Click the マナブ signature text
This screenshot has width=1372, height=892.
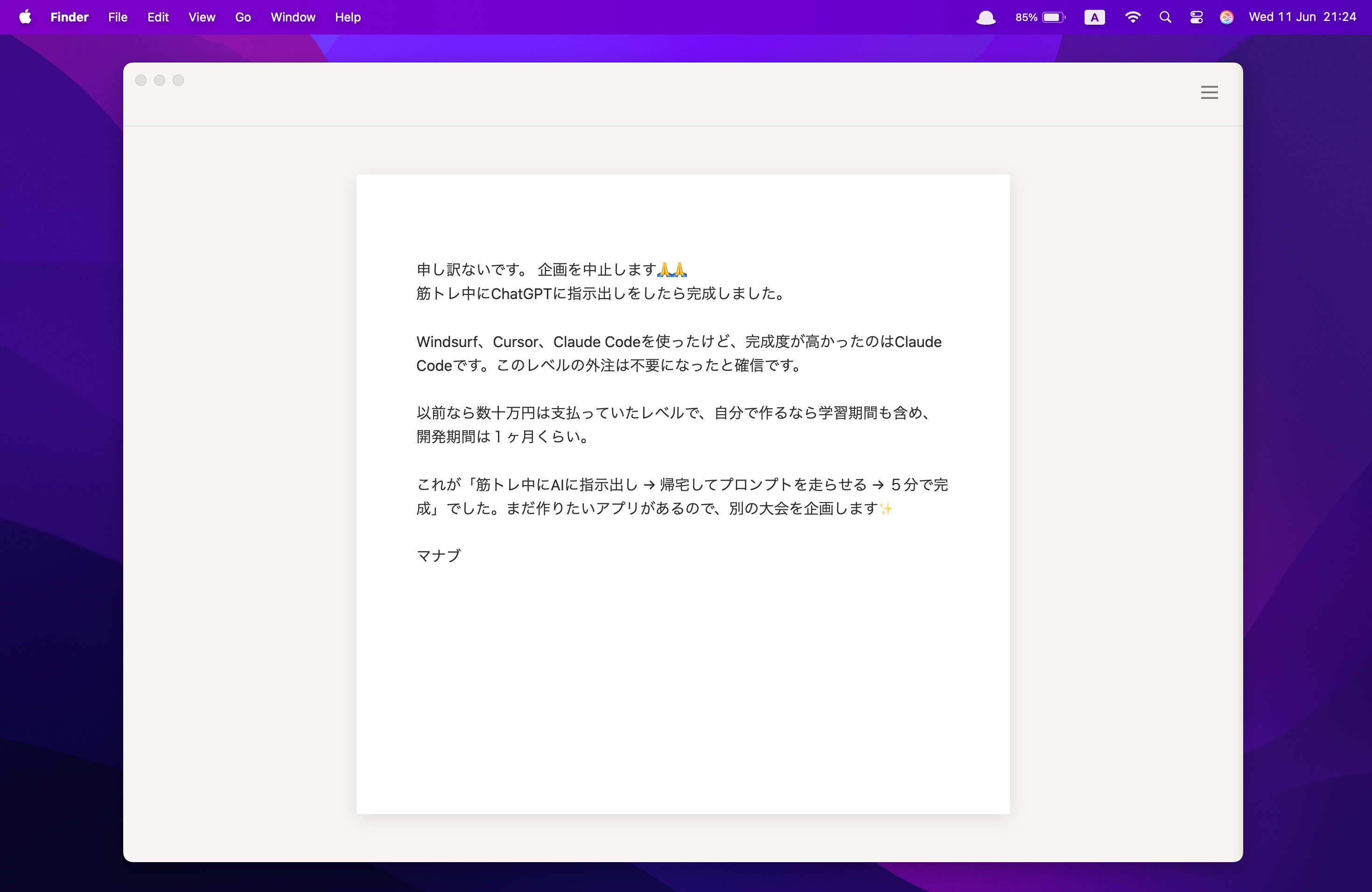[439, 556]
